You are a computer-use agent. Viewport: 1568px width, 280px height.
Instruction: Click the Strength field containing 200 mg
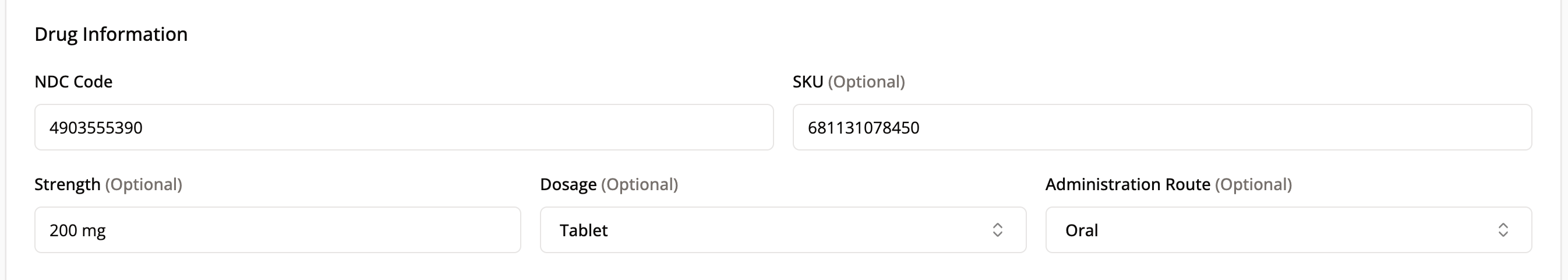(x=278, y=230)
